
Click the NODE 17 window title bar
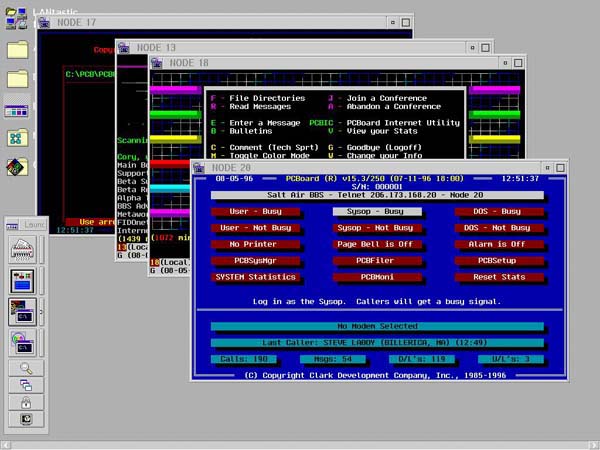point(218,23)
